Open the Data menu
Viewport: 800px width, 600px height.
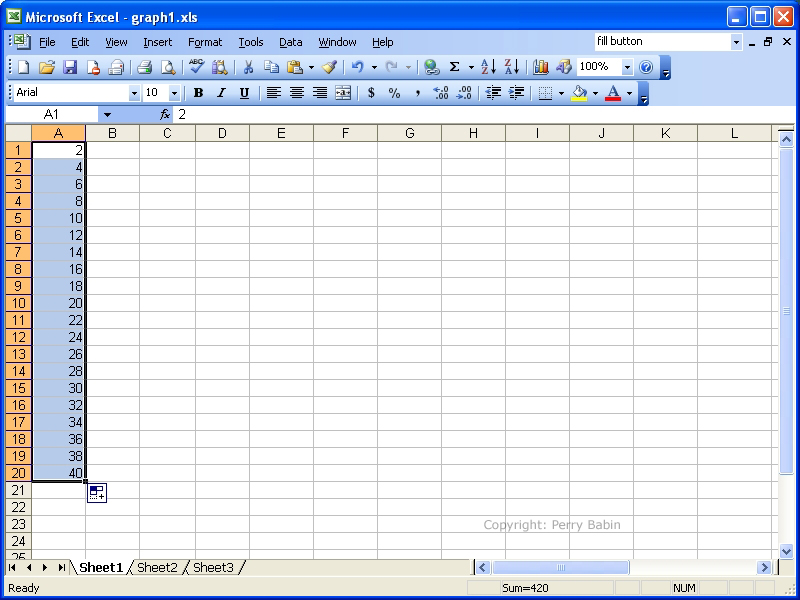coord(291,42)
